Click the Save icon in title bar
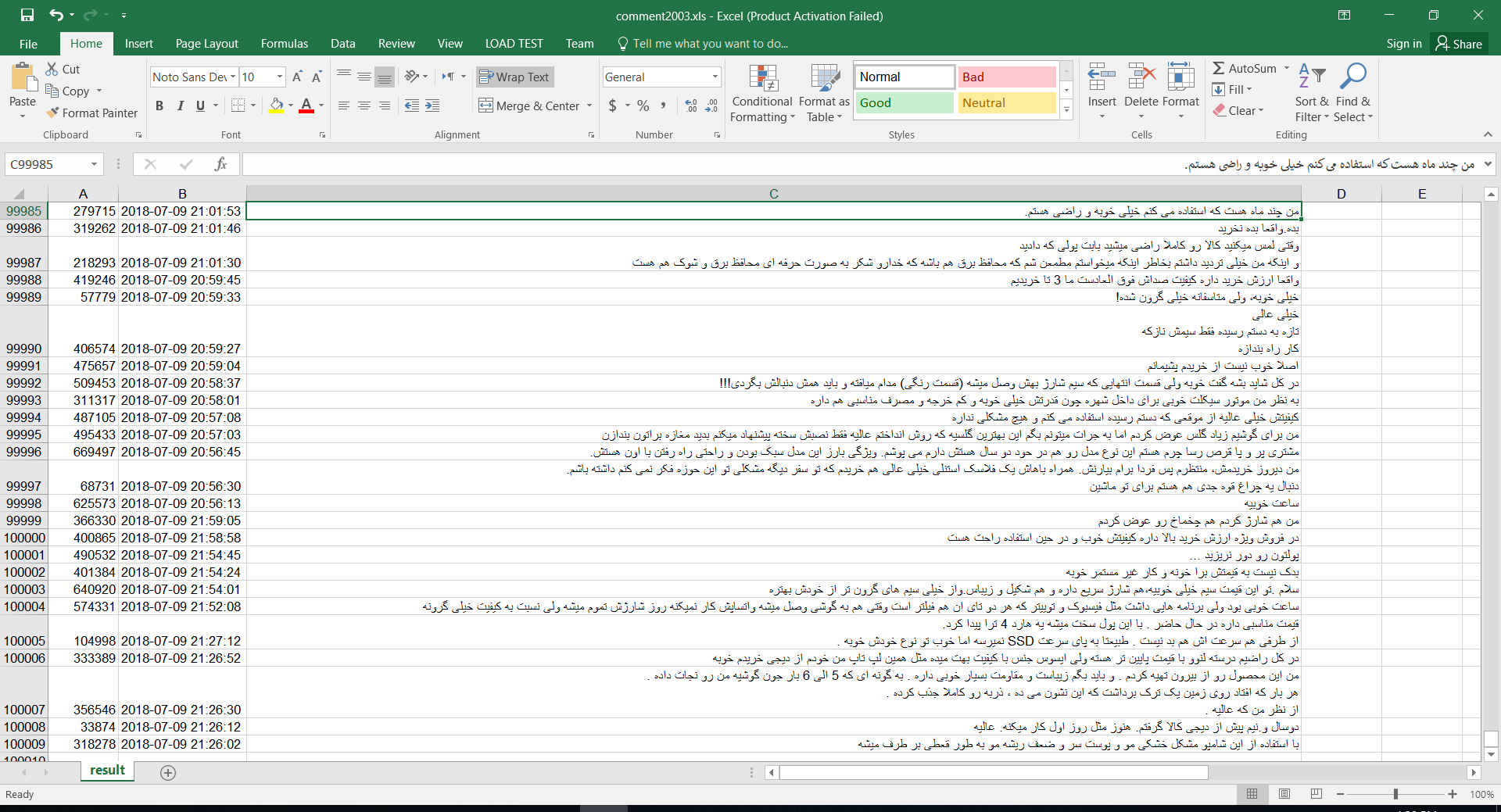Viewport: 1501px width, 812px height. coord(27,15)
